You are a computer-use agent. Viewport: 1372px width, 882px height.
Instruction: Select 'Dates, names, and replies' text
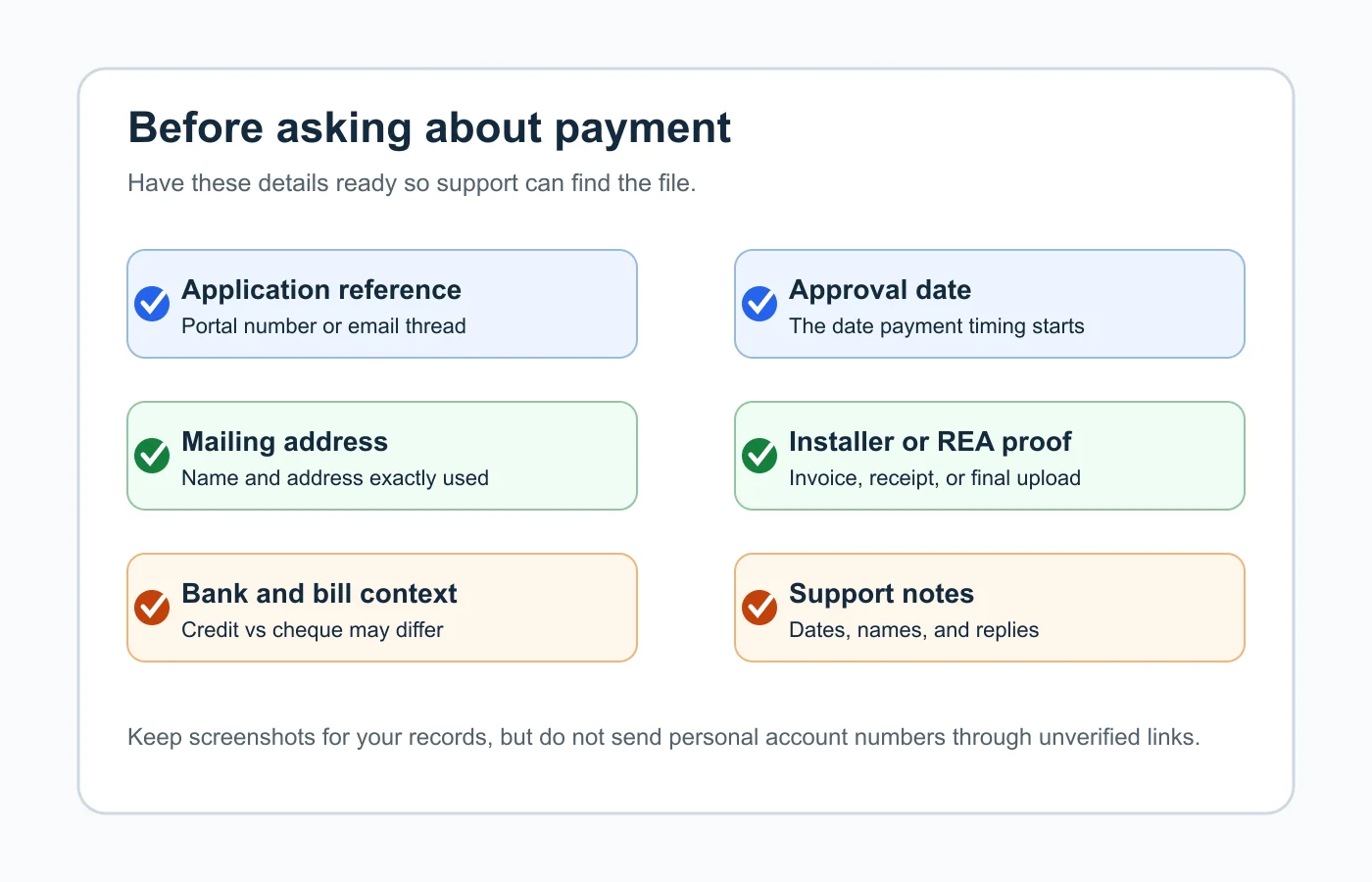tap(914, 630)
